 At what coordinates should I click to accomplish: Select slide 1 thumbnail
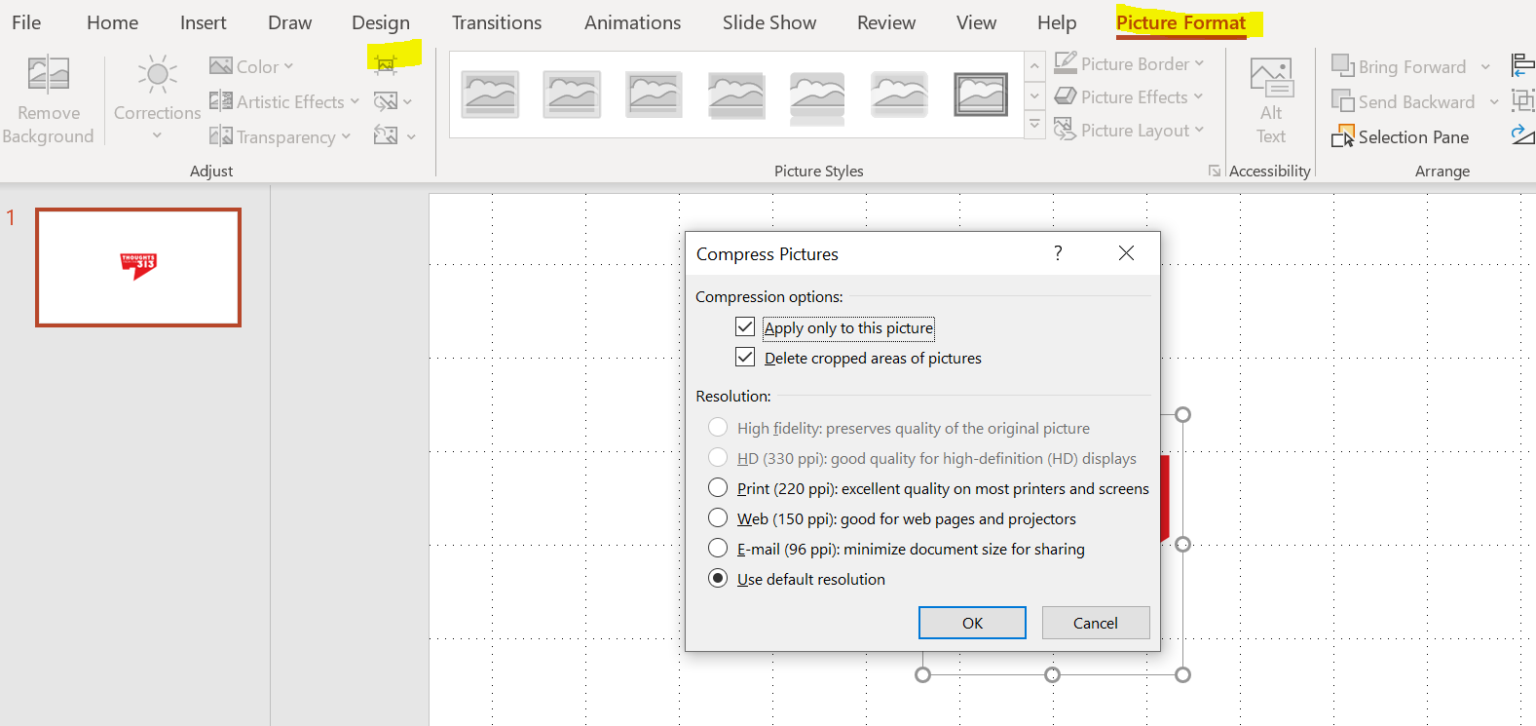coord(138,267)
